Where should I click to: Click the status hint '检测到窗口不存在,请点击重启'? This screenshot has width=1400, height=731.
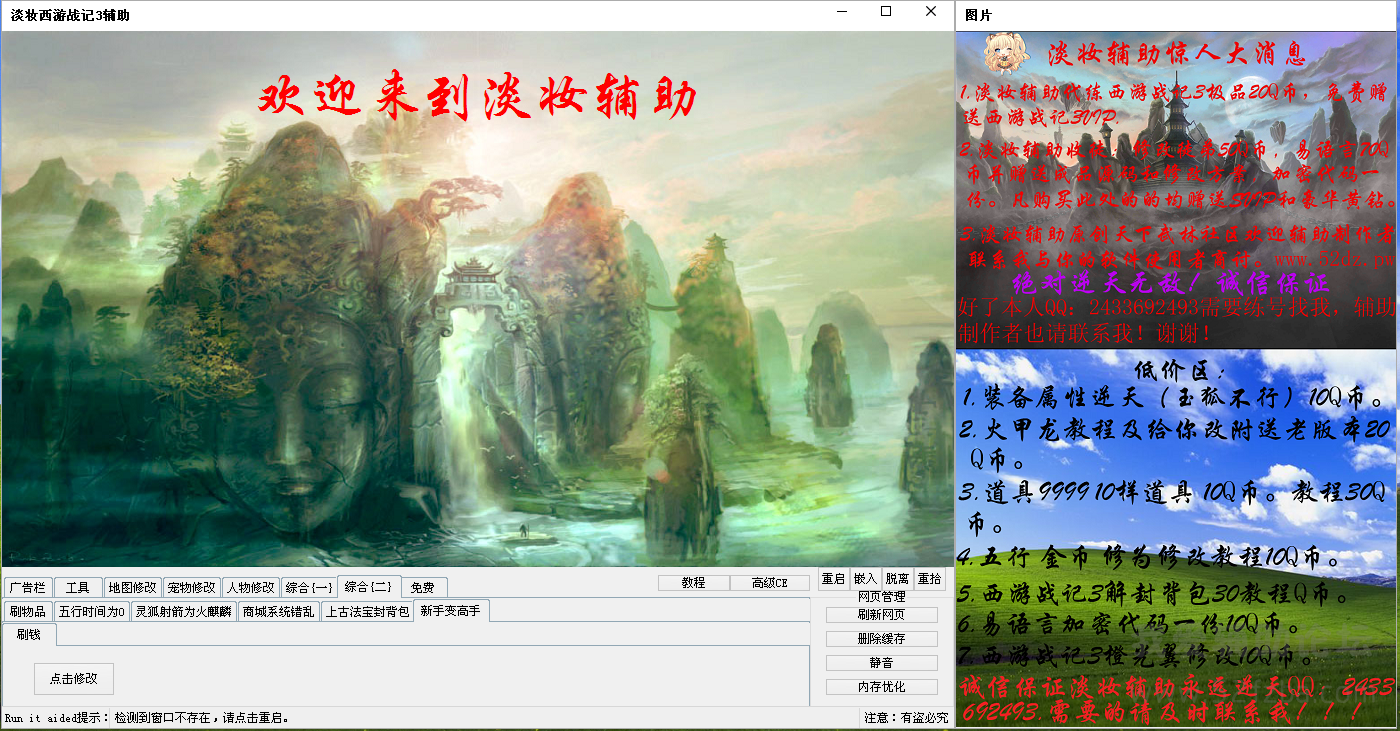[x=202, y=718]
